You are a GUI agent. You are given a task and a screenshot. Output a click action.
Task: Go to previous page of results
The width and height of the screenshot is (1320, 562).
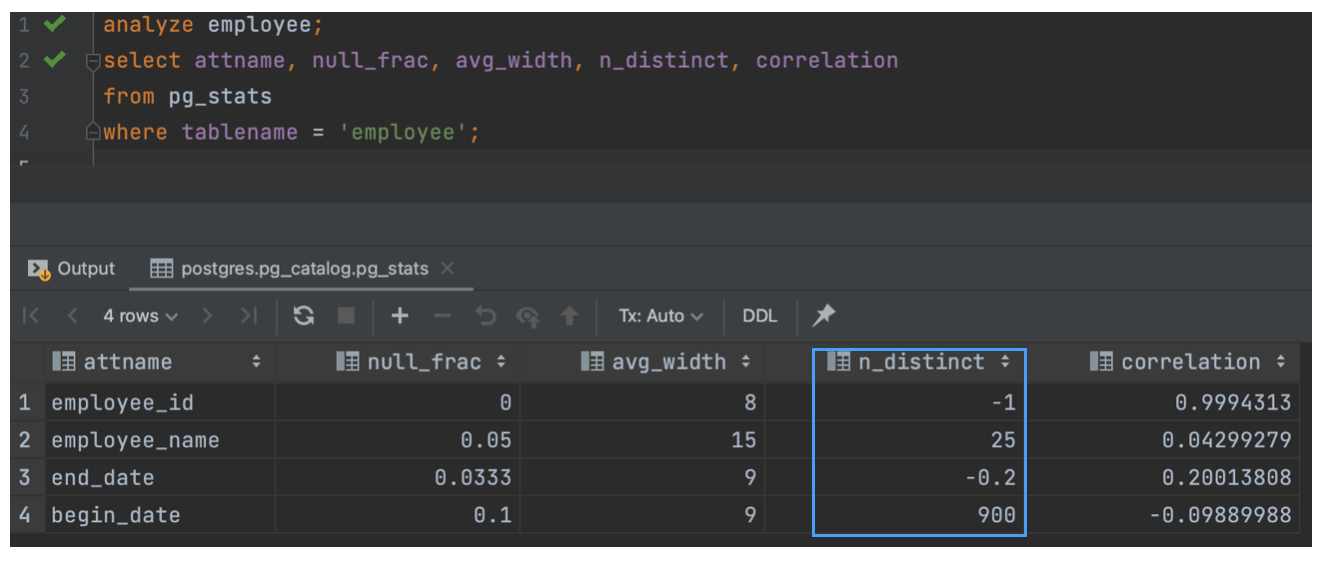[72, 316]
